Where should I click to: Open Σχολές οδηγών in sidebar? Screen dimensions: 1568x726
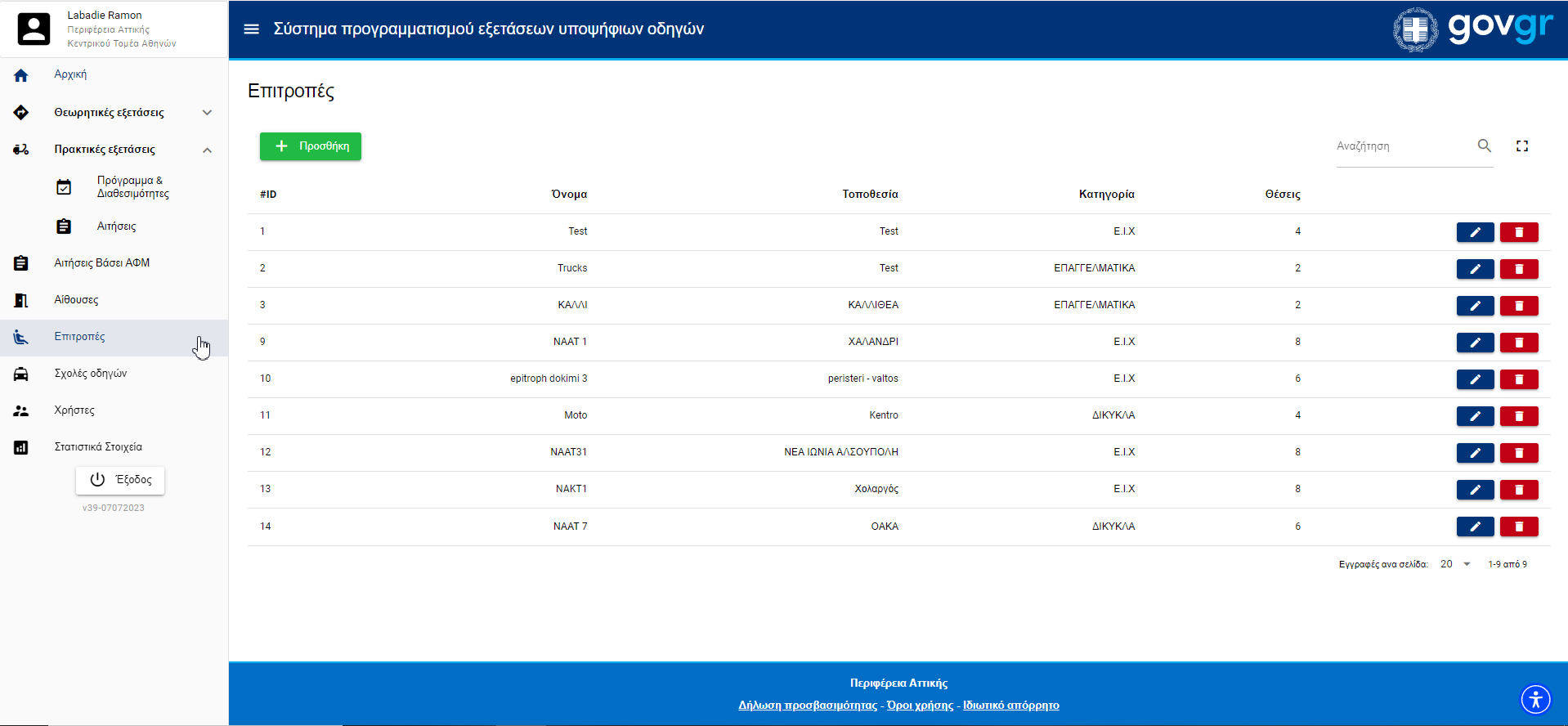coord(90,374)
